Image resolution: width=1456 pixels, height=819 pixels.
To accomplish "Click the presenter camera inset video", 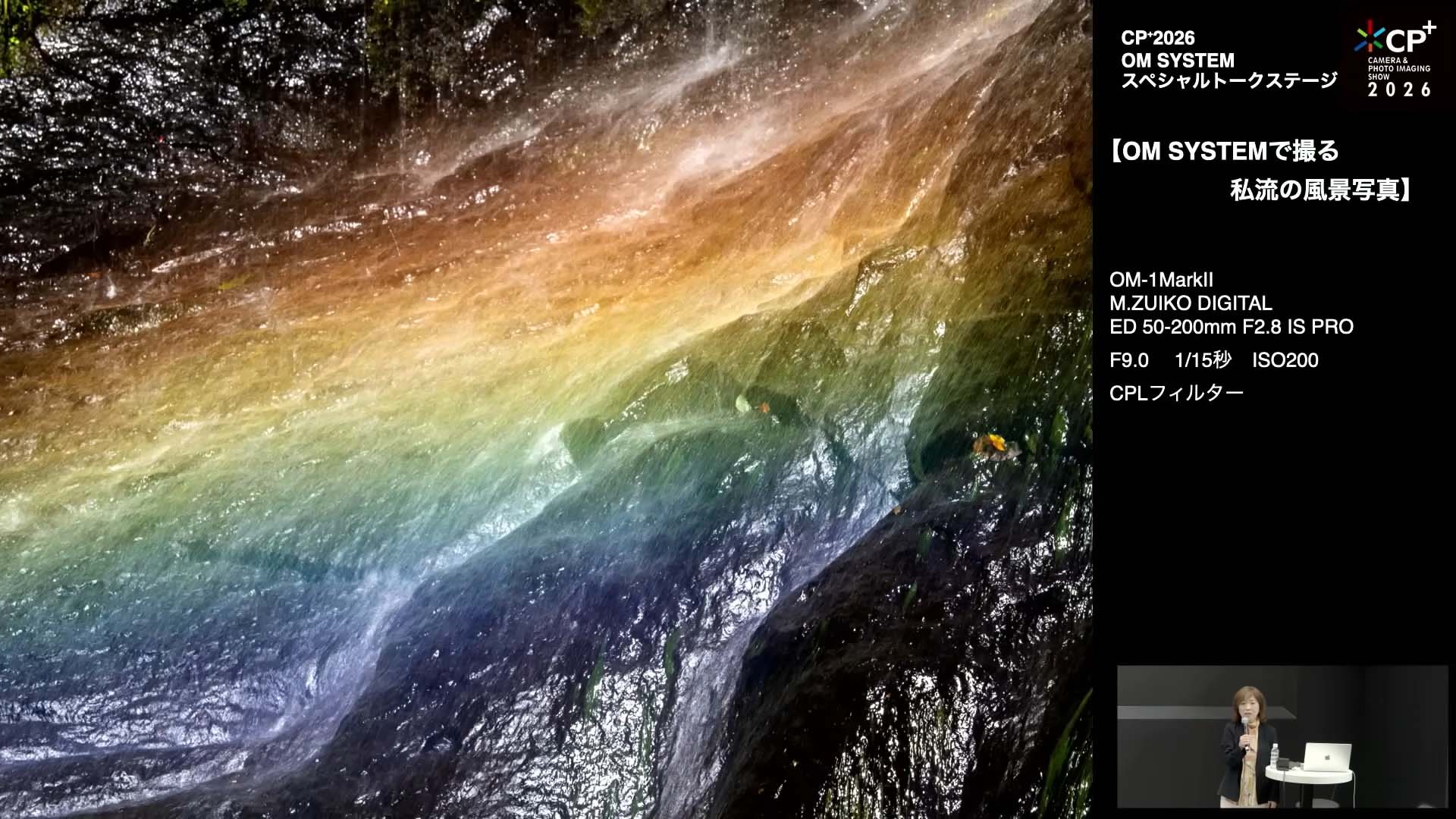I will pyautogui.click(x=1282, y=736).
